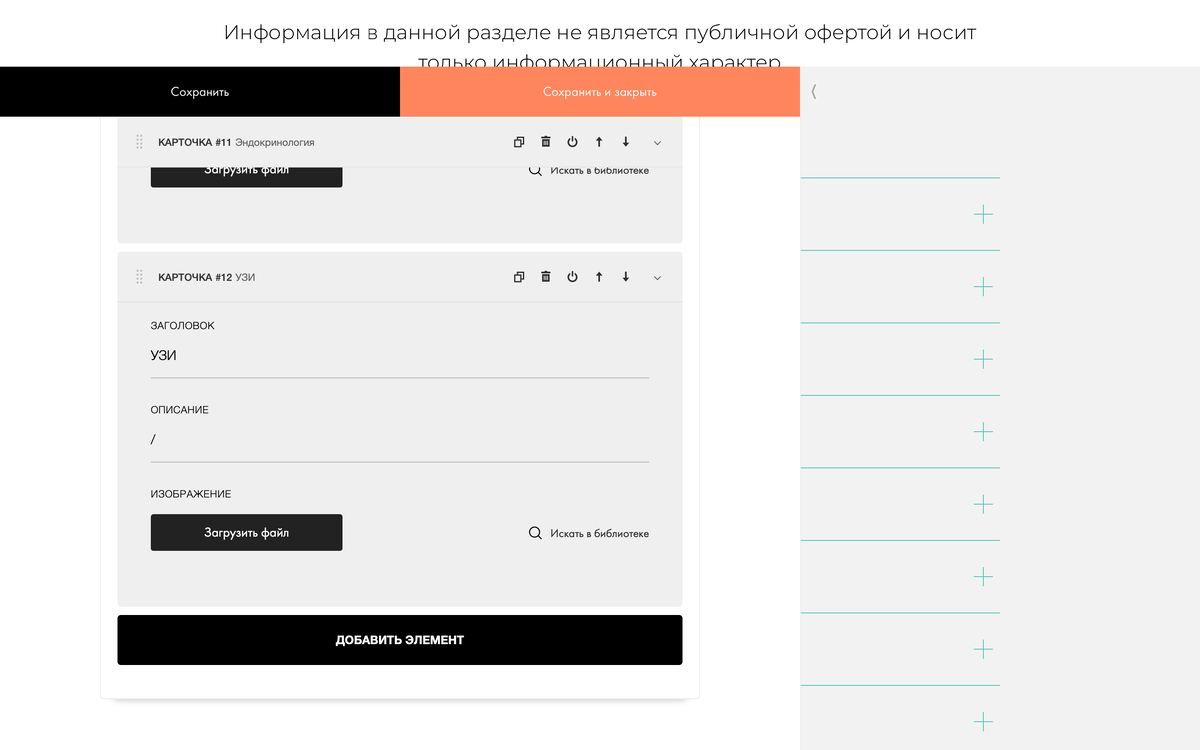Screen dimensions: 1200x750
Task: Duplicate the УЗИ card
Action: click(519, 277)
